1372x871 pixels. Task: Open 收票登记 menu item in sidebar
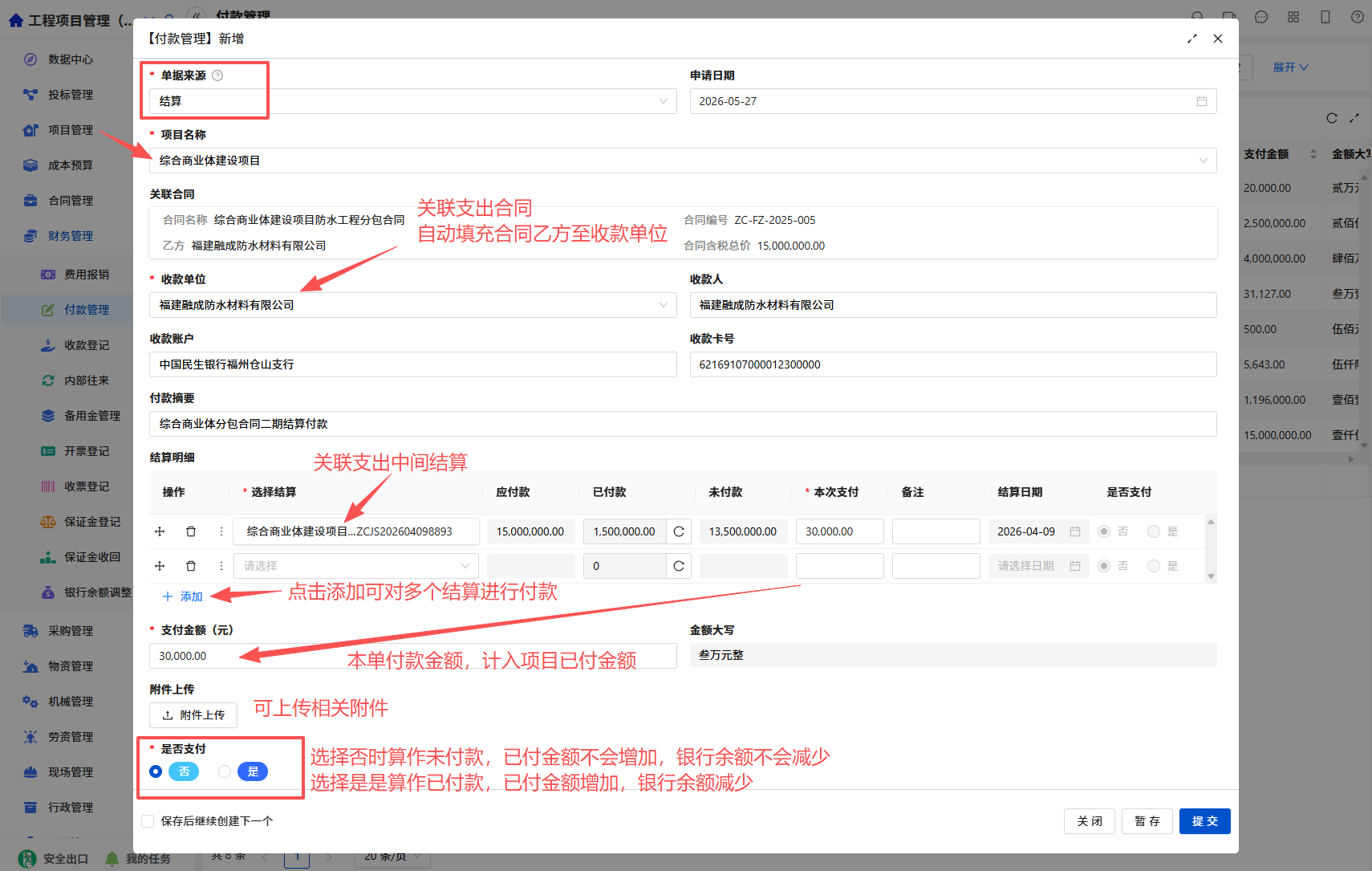tap(87, 486)
